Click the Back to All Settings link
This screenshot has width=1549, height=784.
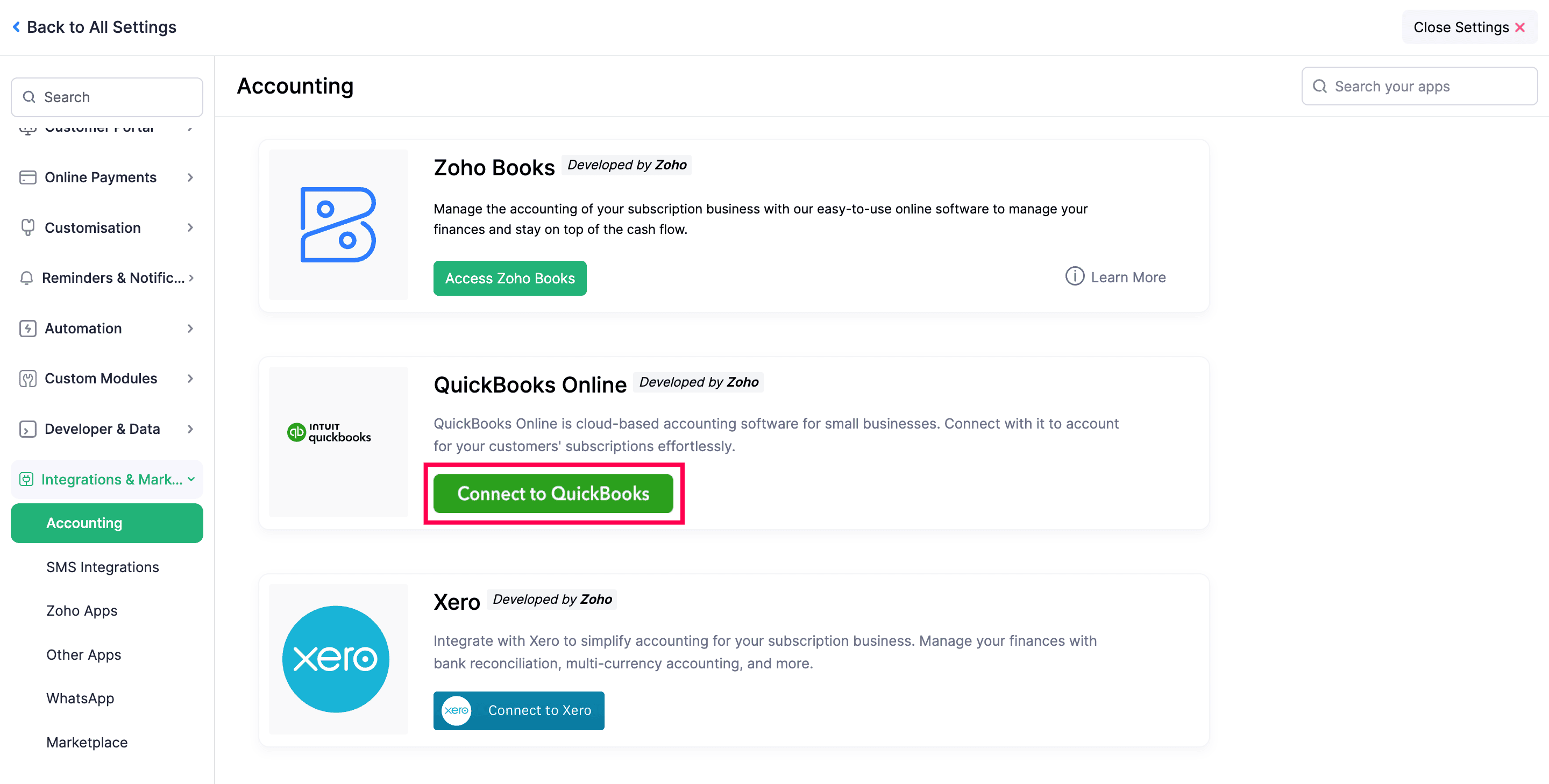[x=95, y=26]
